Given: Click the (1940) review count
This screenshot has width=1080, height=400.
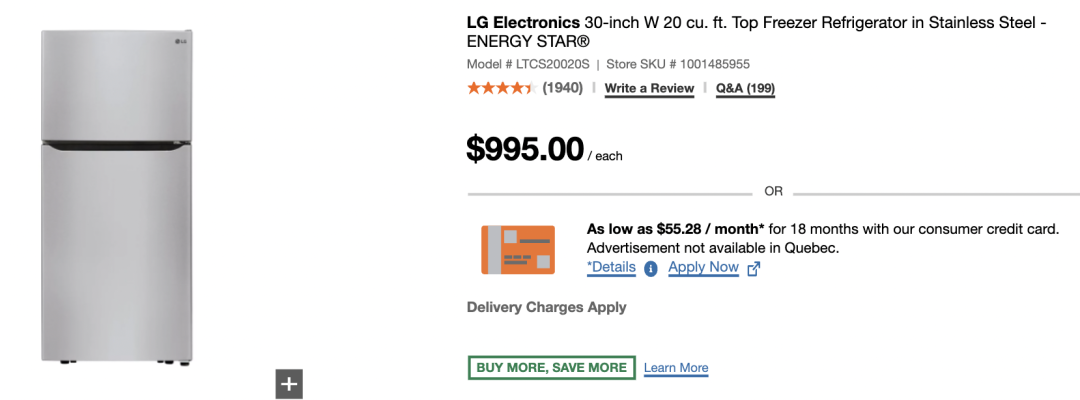Looking at the screenshot, I should [x=562, y=88].
